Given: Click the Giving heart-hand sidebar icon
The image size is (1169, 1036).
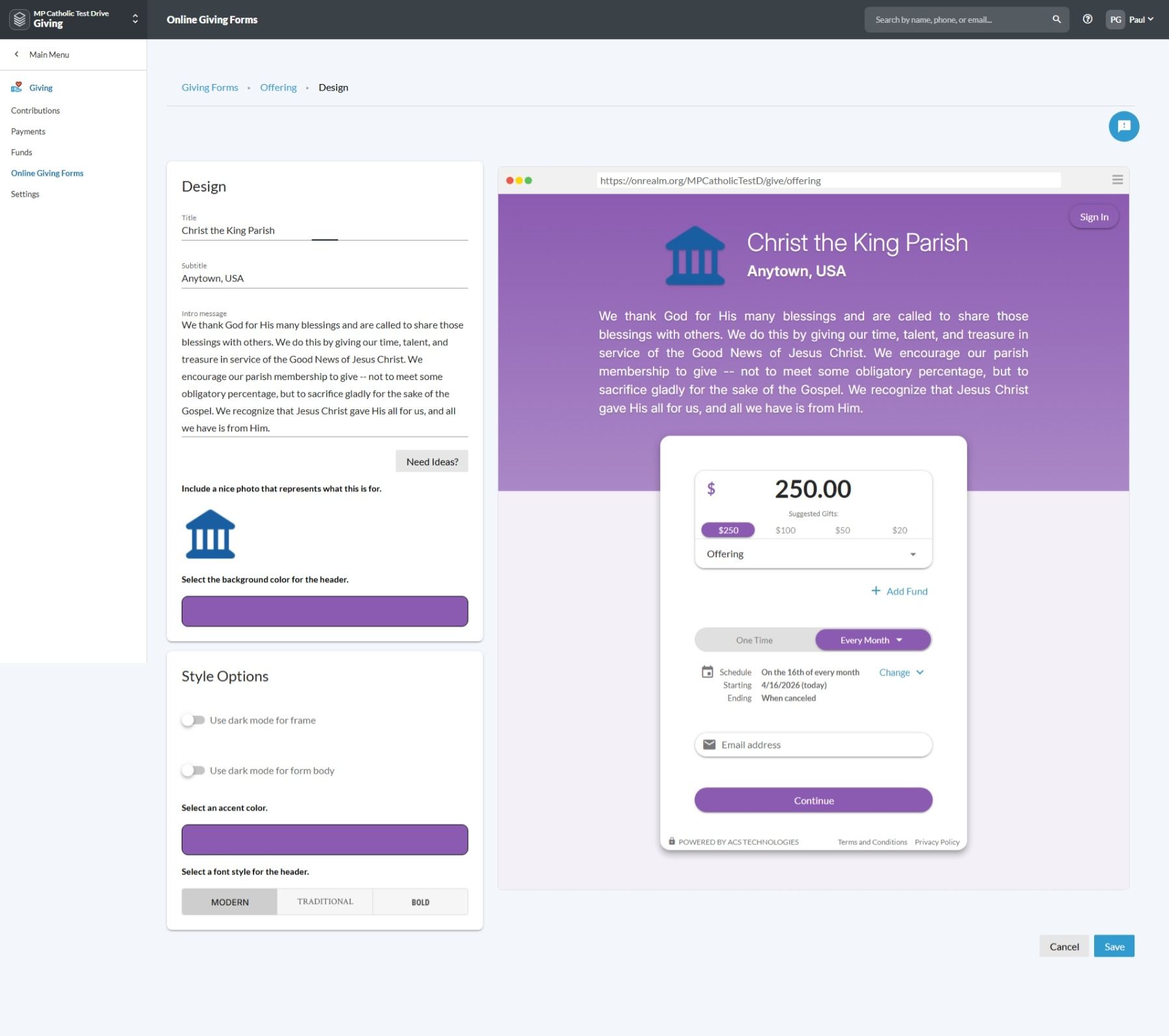Looking at the screenshot, I should pos(17,87).
